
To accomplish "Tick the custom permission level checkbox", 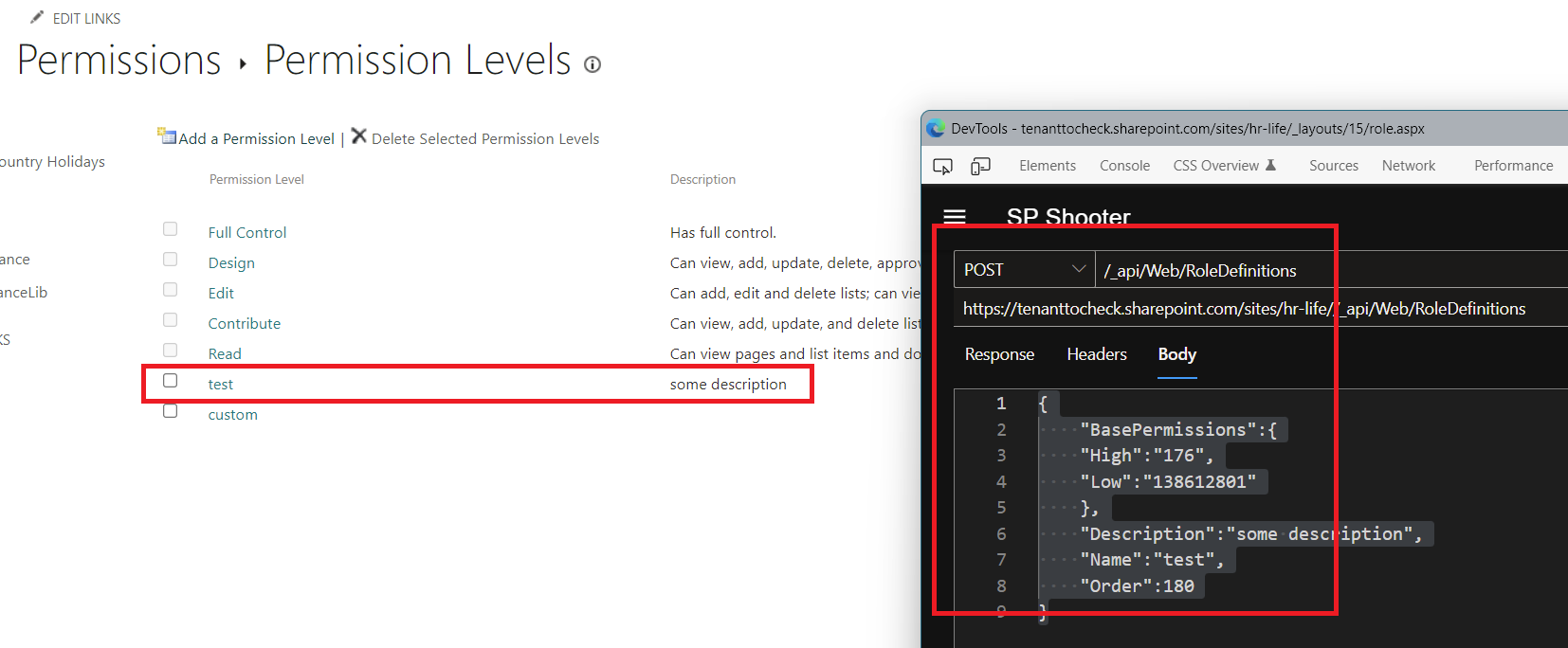I will pyautogui.click(x=171, y=411).
